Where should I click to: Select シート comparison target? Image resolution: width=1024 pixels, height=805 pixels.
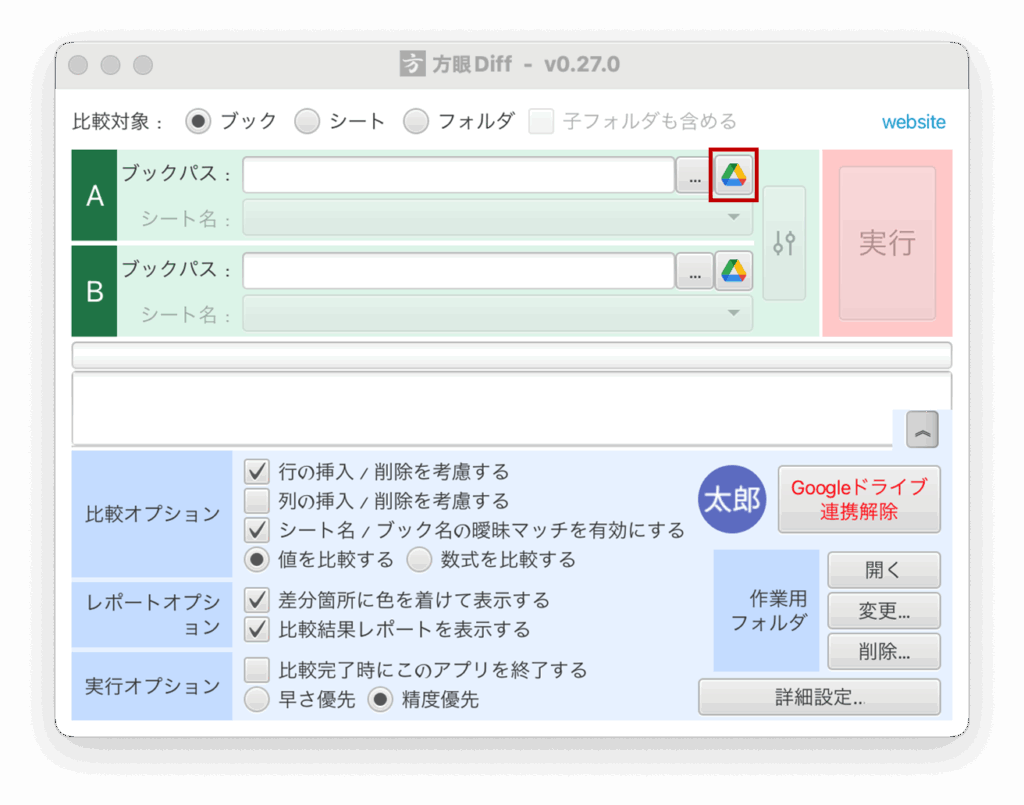click(307, 122)
